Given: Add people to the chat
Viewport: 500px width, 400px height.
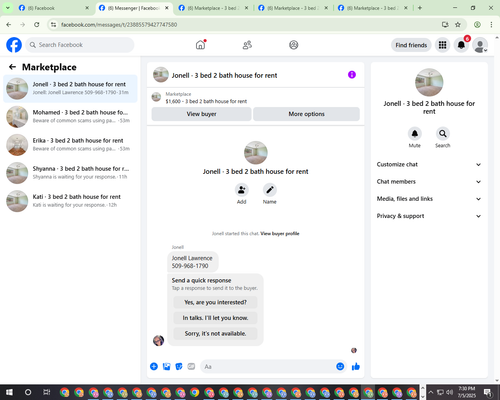Looking at the screenshot, I should coord(242,190).
